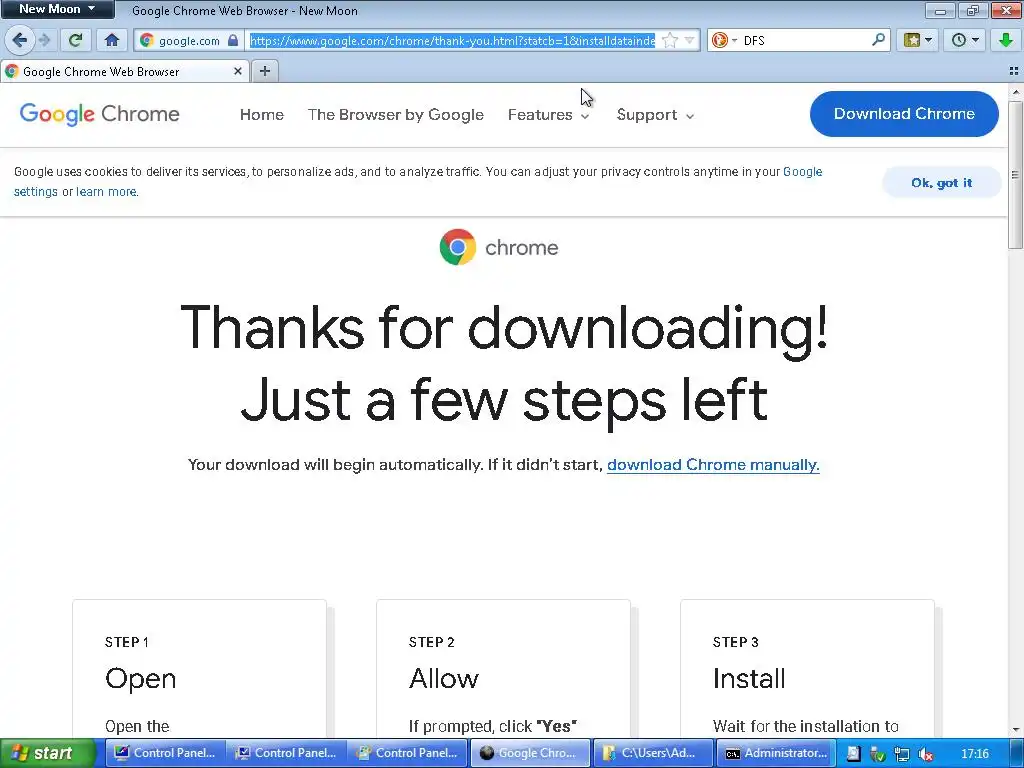Open the list all tabs button
This screenshot has height=768, width=1024.
[1014, 71]
